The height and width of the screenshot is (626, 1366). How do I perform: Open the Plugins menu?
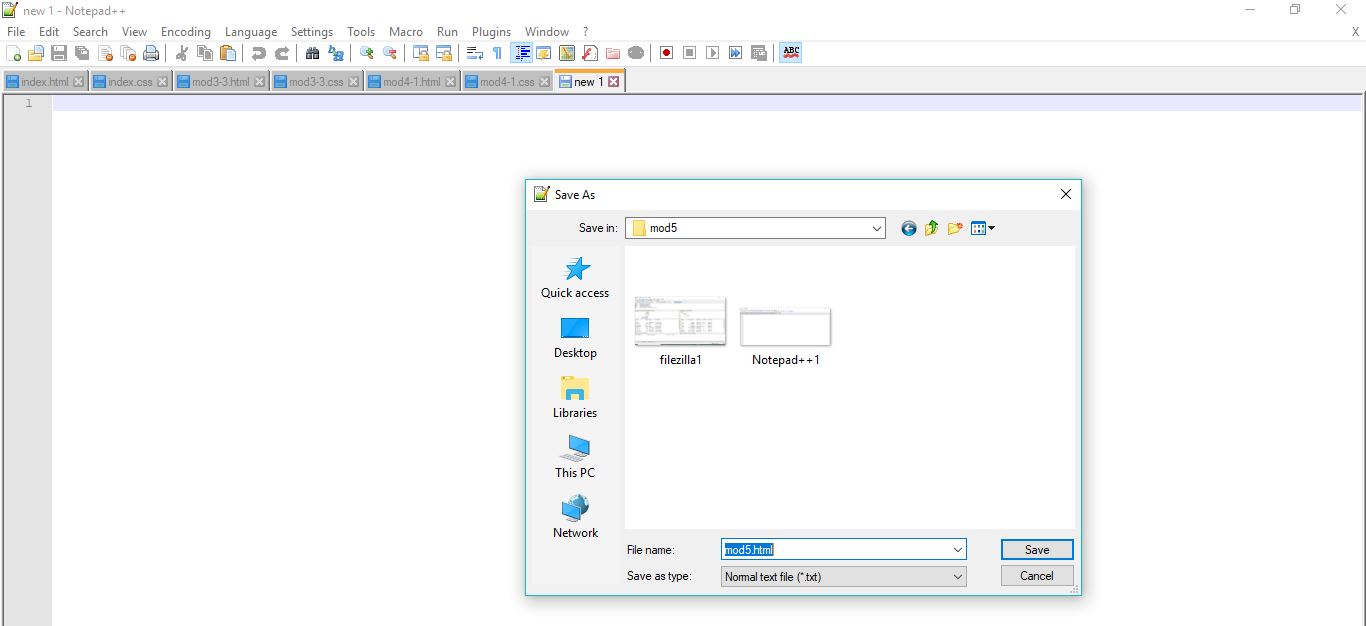click(x=491, y=32)
